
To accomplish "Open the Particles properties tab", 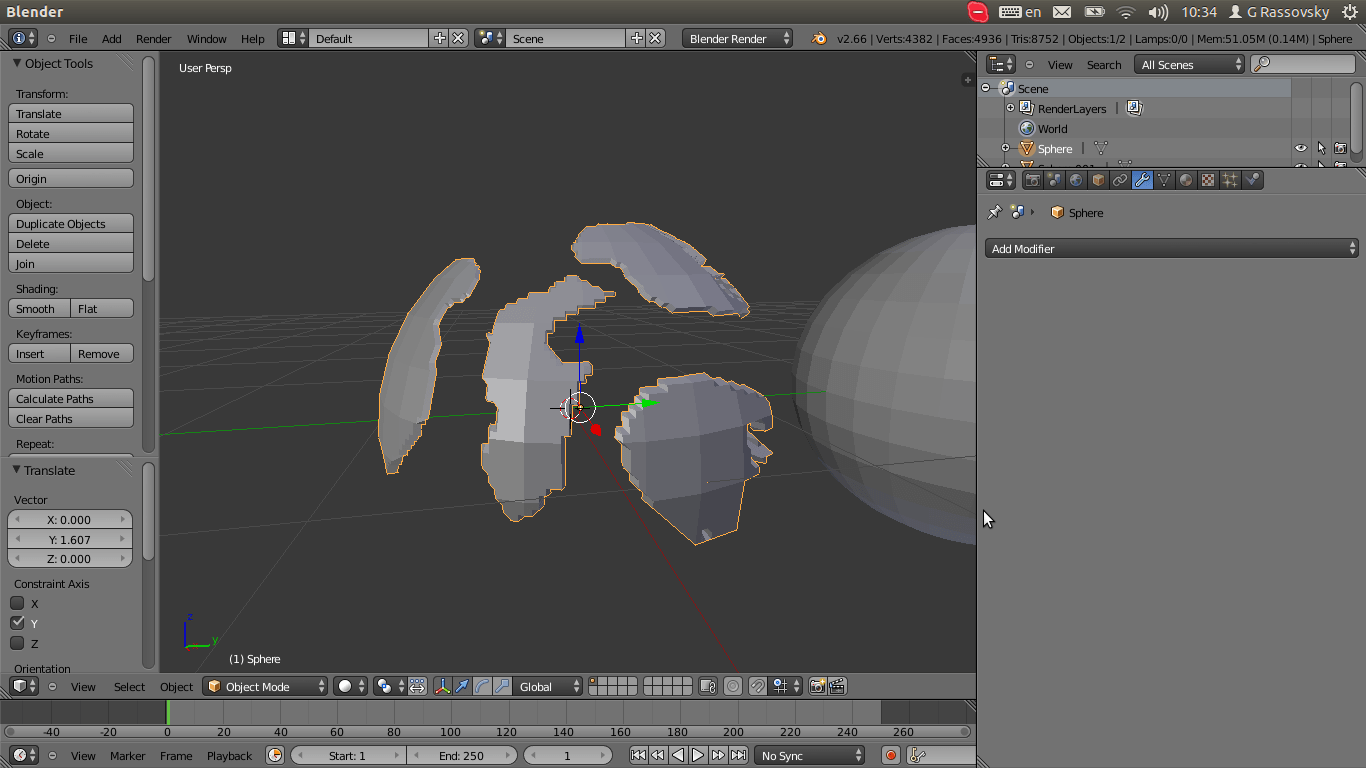I will 1230,179.
